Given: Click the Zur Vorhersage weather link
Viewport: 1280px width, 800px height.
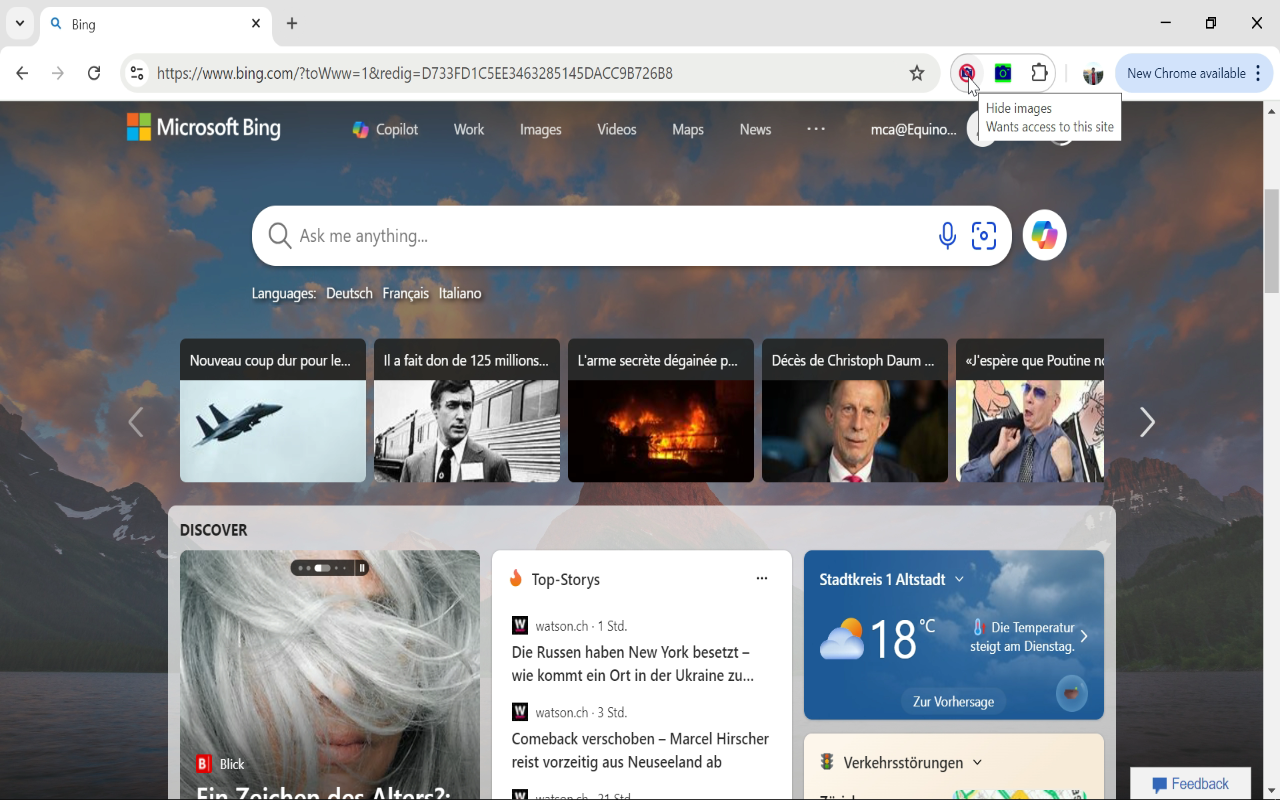Looking at the screenshot, I should point(951,700).
